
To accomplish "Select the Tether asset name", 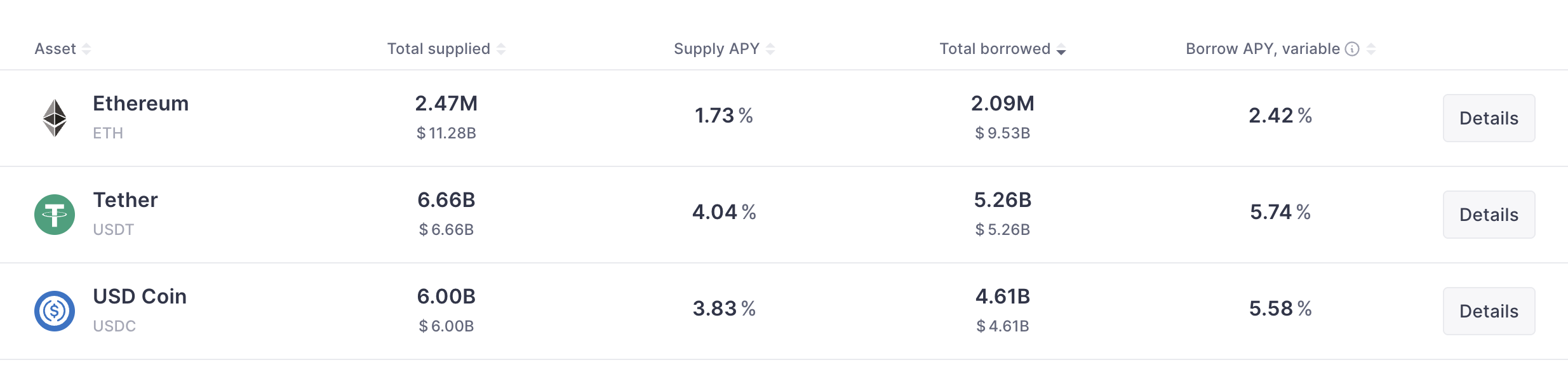I will pyautogui.click(x=125, y=200).
